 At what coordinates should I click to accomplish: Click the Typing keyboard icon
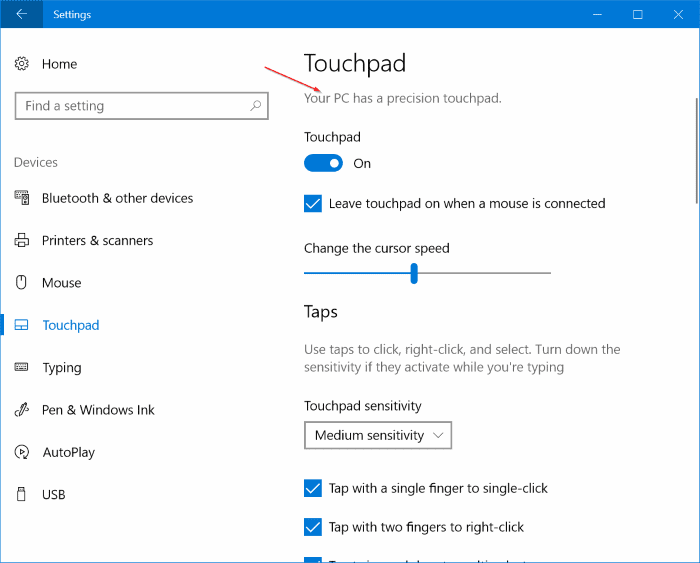click(21, 367)
